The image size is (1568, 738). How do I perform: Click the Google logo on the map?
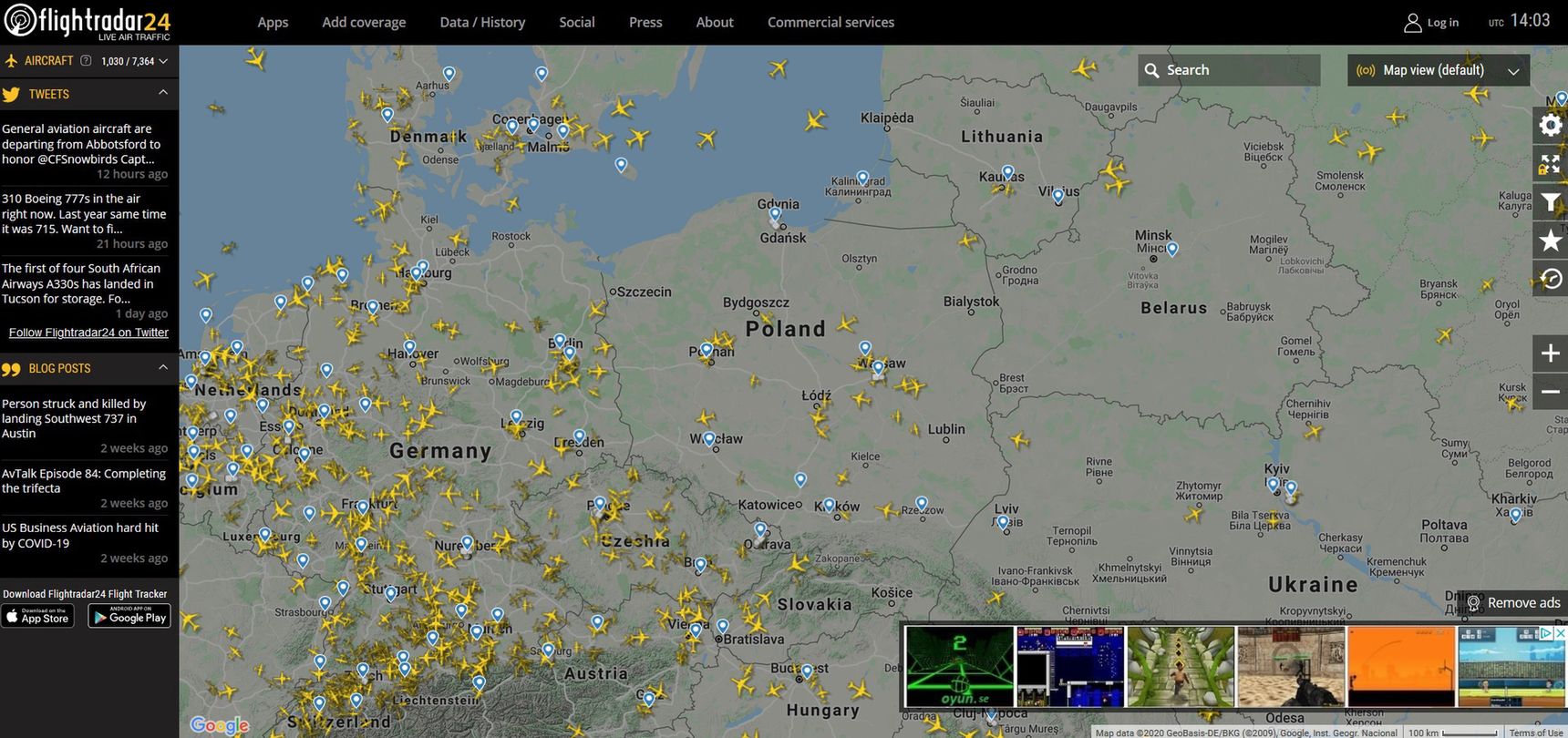220,725
